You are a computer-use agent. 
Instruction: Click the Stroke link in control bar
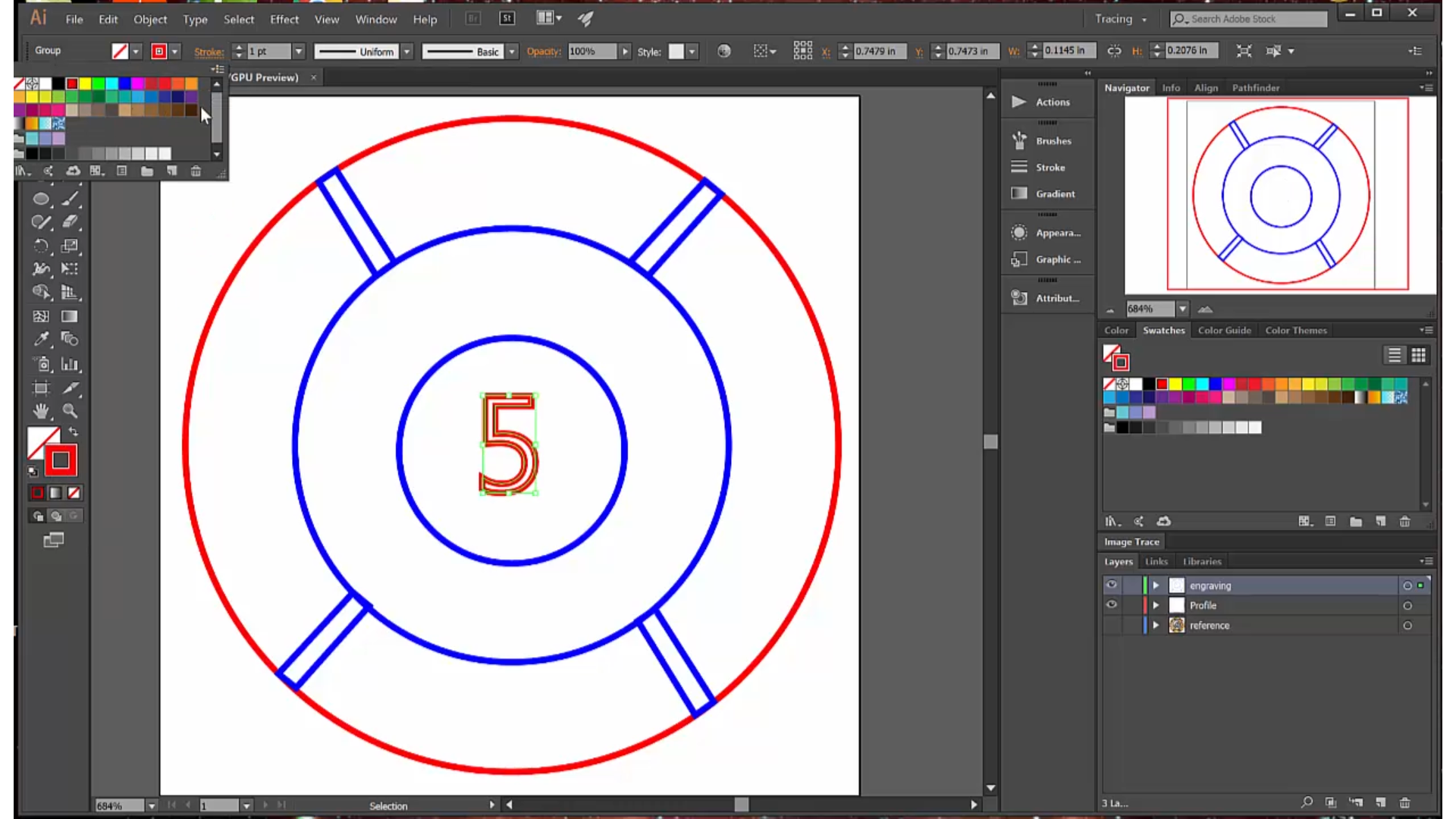pyautogui.click(x=209, y=52)
